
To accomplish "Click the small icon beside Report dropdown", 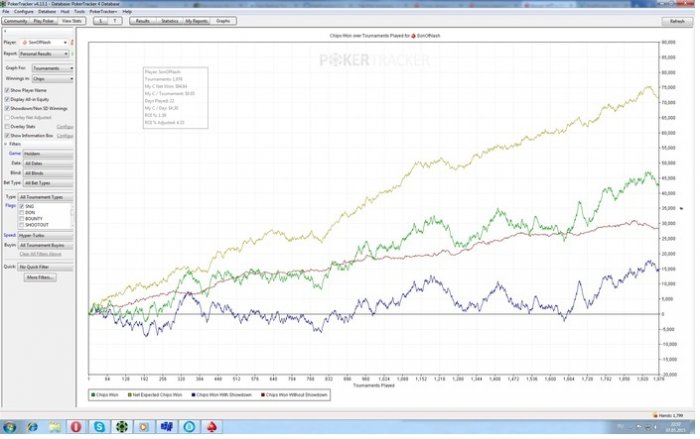I will click(x=72, y=54).
